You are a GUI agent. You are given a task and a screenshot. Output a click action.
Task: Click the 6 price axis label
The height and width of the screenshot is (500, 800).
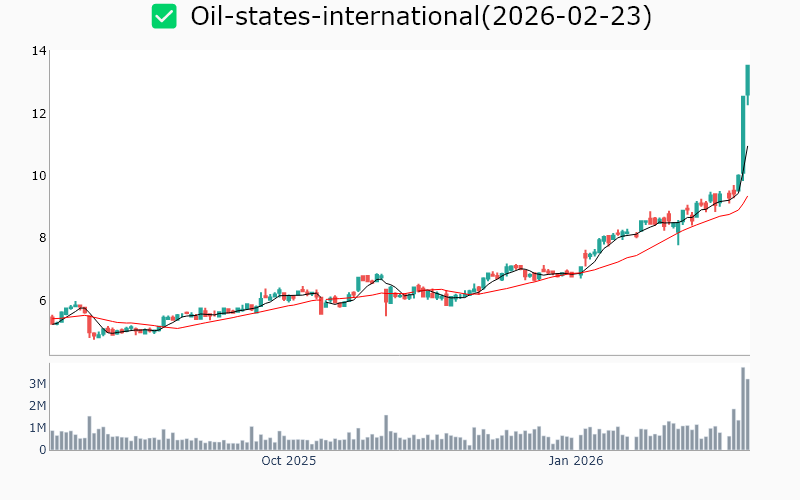click(x=42, y=300)
